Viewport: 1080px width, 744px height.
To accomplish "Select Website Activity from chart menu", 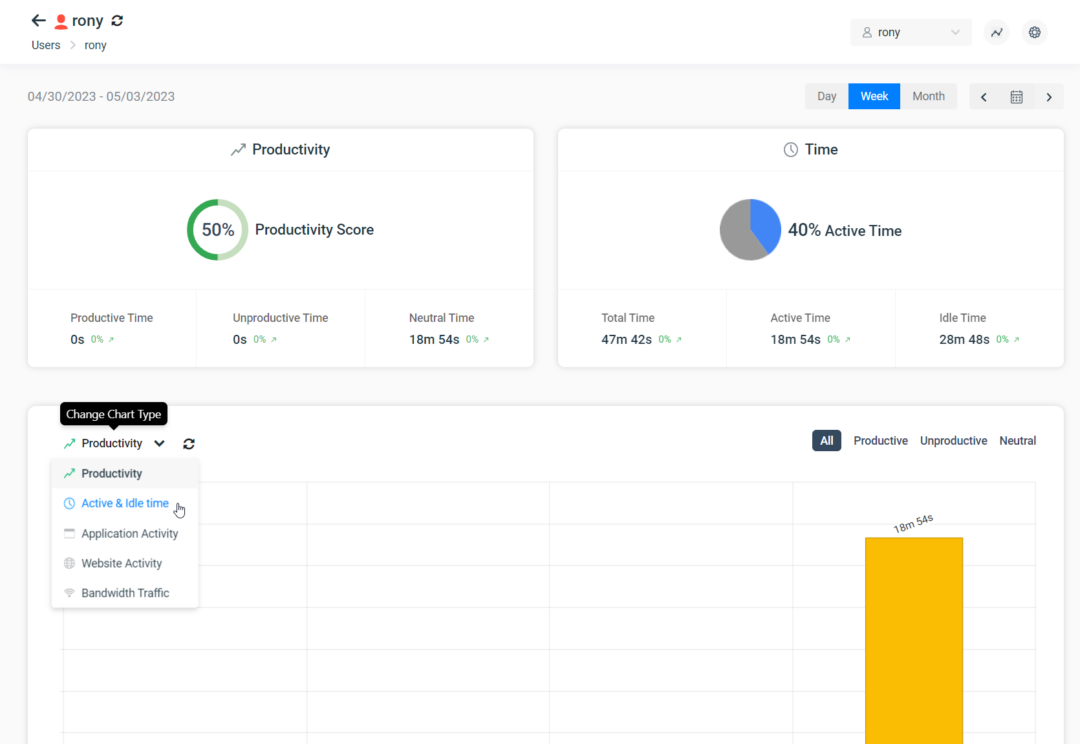I will (x=121, y=564).
